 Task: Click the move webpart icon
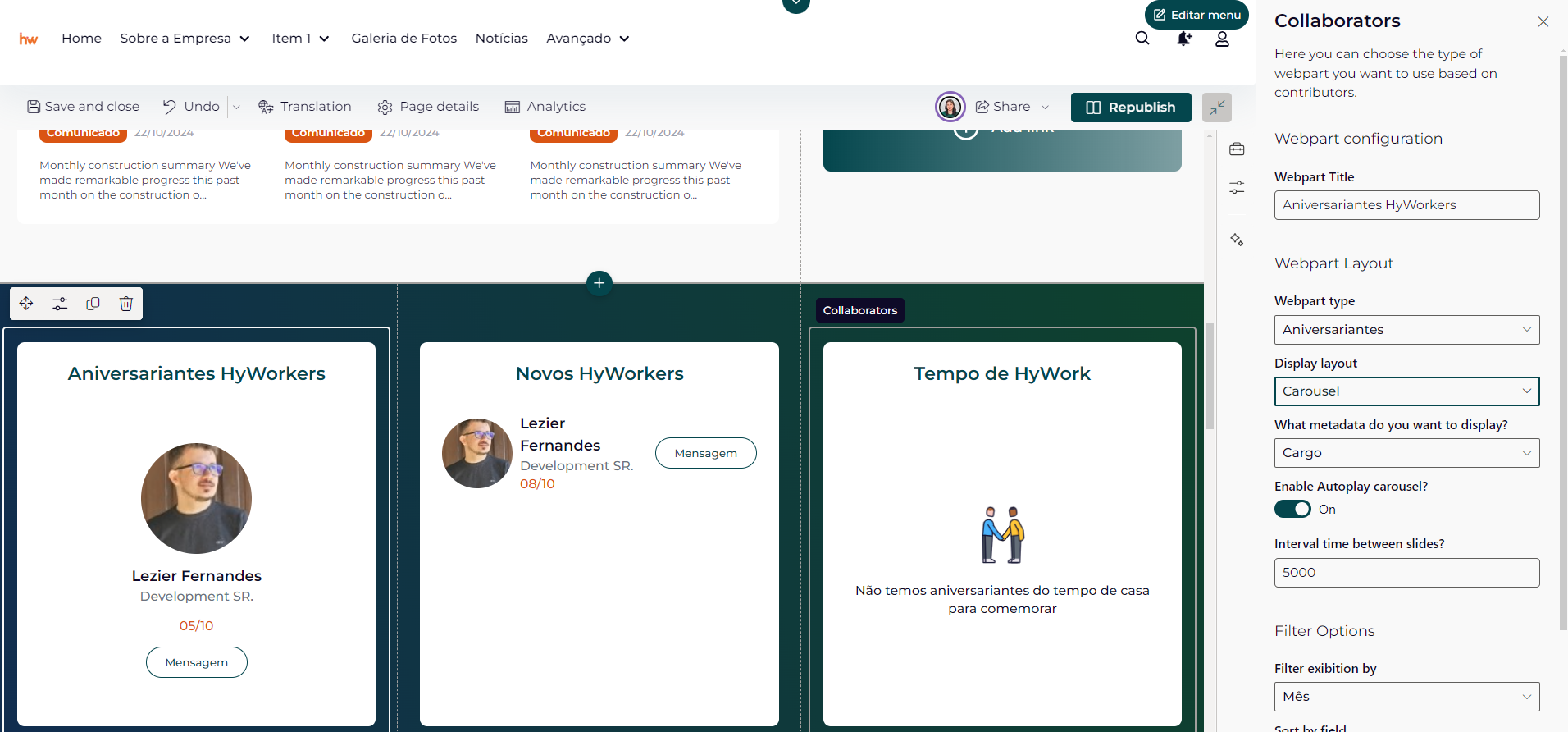tap(26, 304)
